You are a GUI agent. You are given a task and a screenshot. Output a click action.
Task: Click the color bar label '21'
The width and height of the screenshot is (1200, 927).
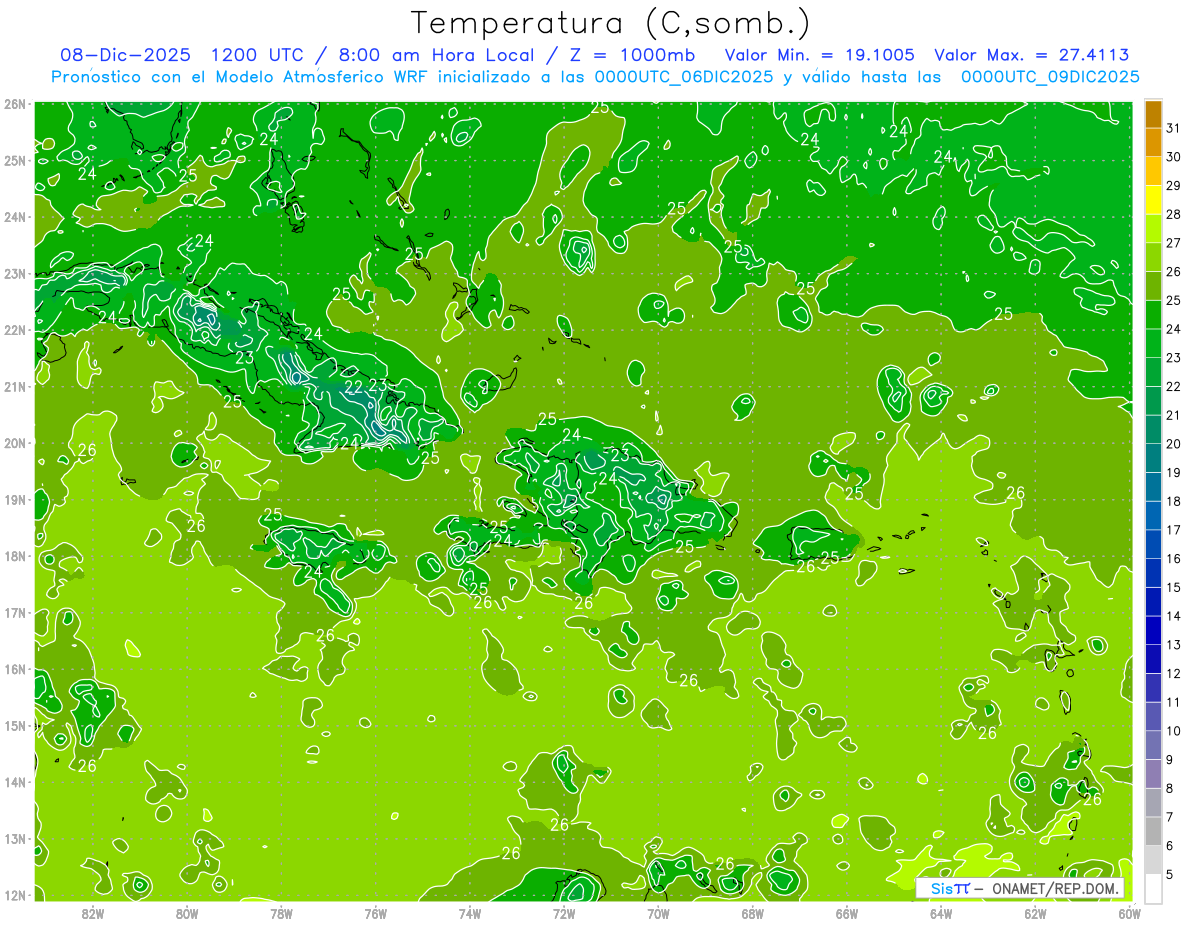(x=1174, y=415)
